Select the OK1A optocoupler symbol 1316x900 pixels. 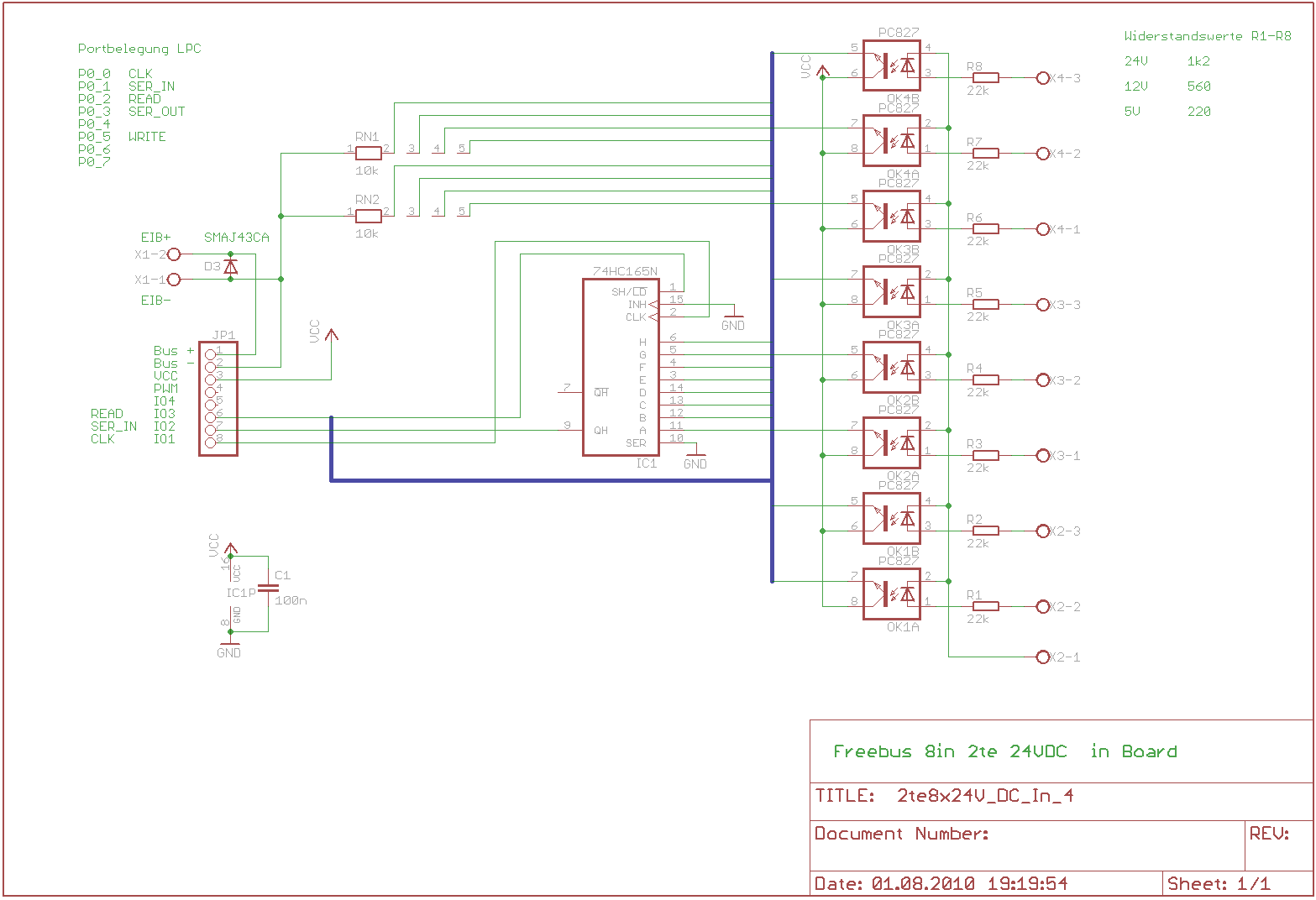point(891,594)
